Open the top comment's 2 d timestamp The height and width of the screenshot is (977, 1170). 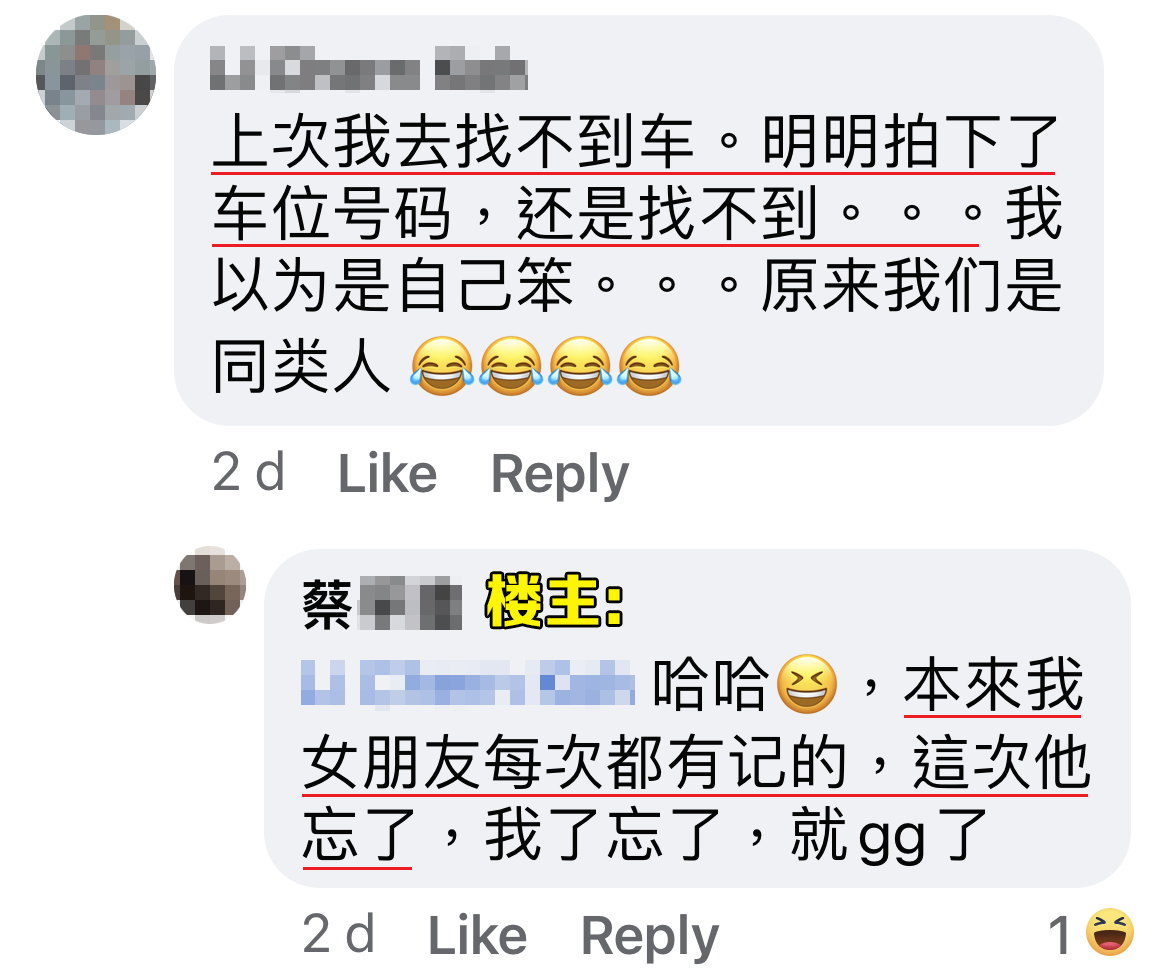point(248,472)
